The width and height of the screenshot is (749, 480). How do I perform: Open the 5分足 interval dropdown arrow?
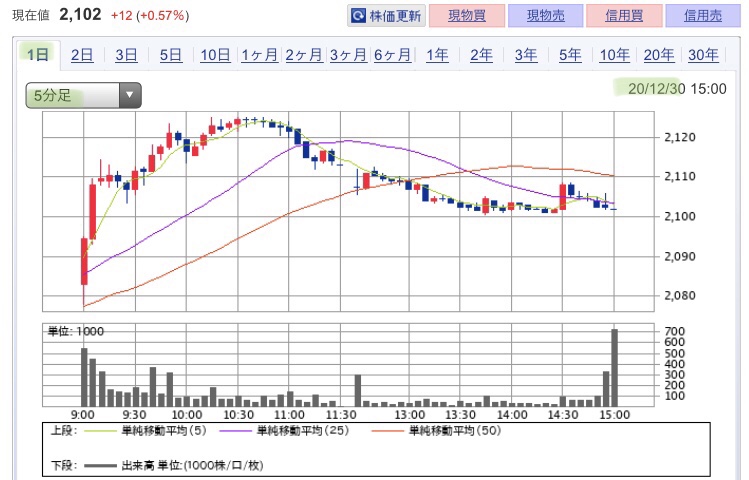[x=129, y=95]
